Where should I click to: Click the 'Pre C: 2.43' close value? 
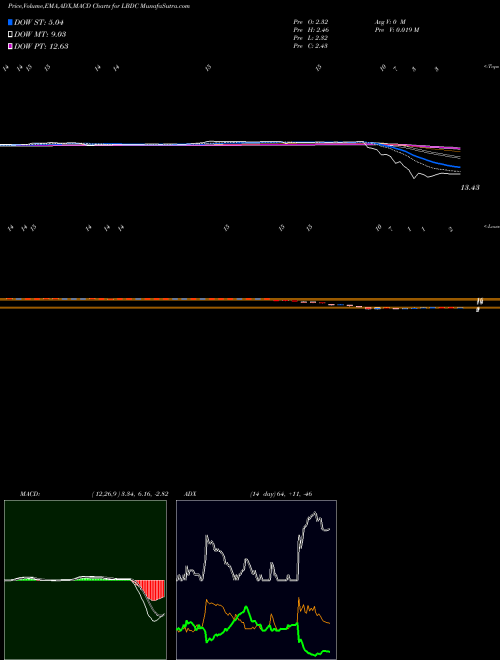[311, 46]
